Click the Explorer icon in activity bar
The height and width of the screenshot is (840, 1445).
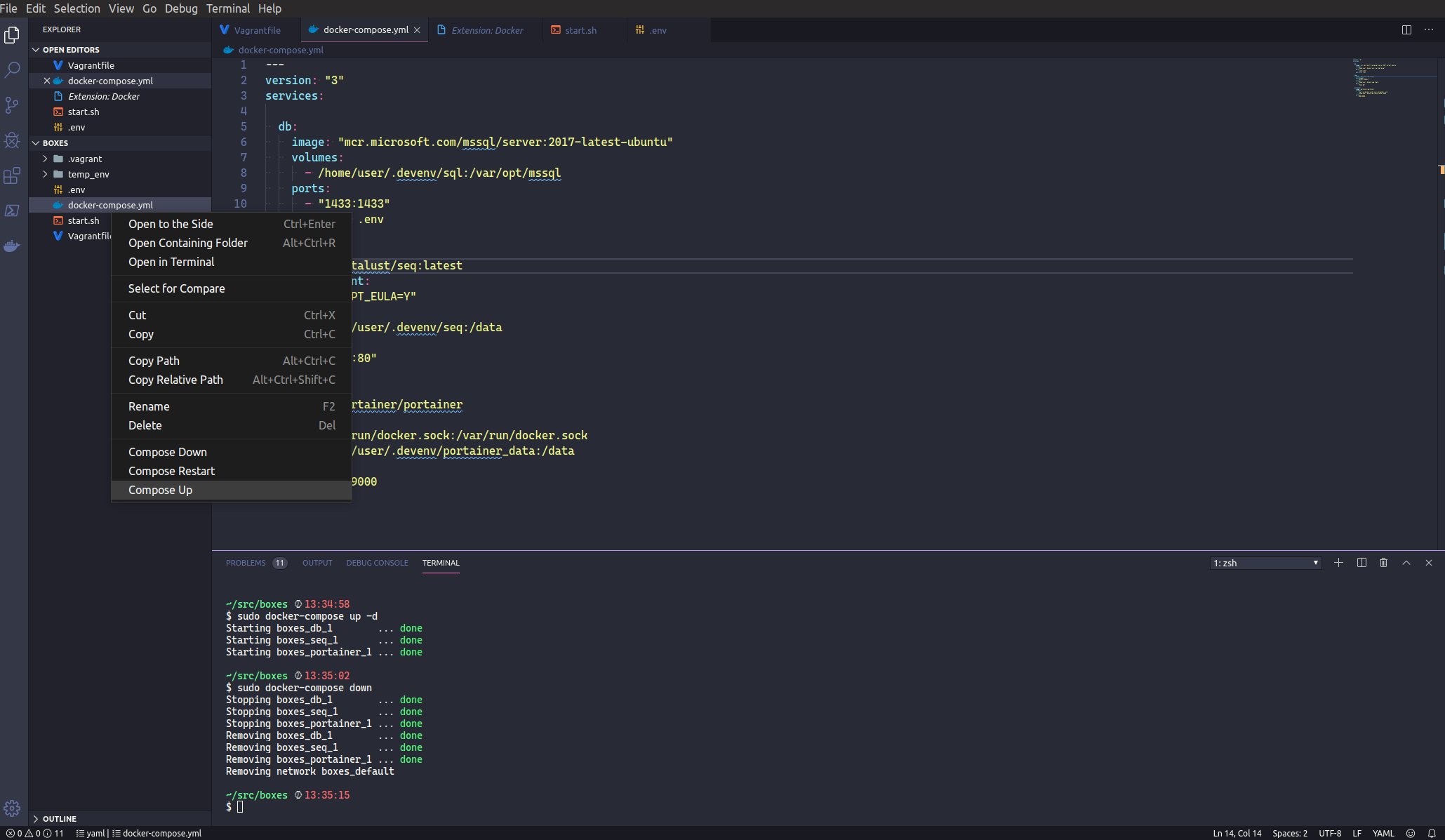pyautogui.click(x=14, y=36)
